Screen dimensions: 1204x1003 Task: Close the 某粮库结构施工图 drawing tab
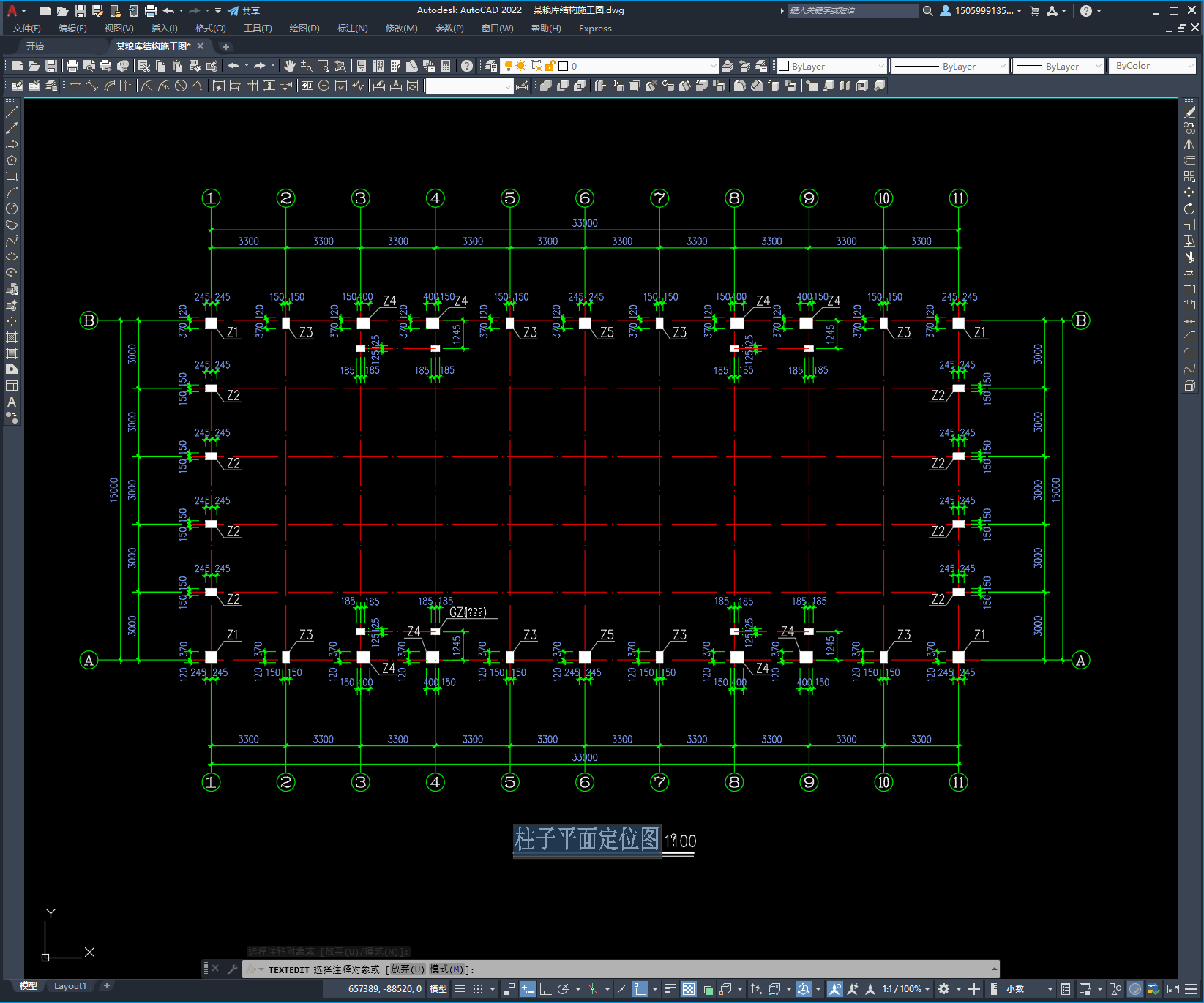pyautogui.click(x=201, y=46)
